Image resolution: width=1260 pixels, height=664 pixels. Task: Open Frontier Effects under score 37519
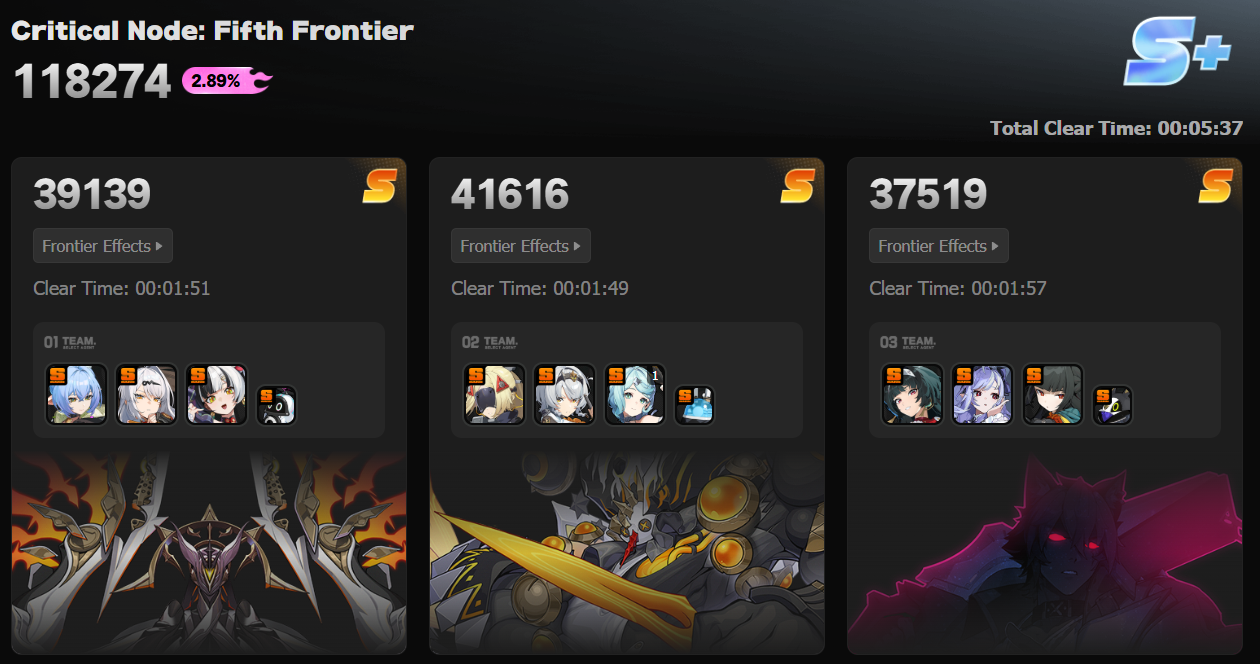939,246
